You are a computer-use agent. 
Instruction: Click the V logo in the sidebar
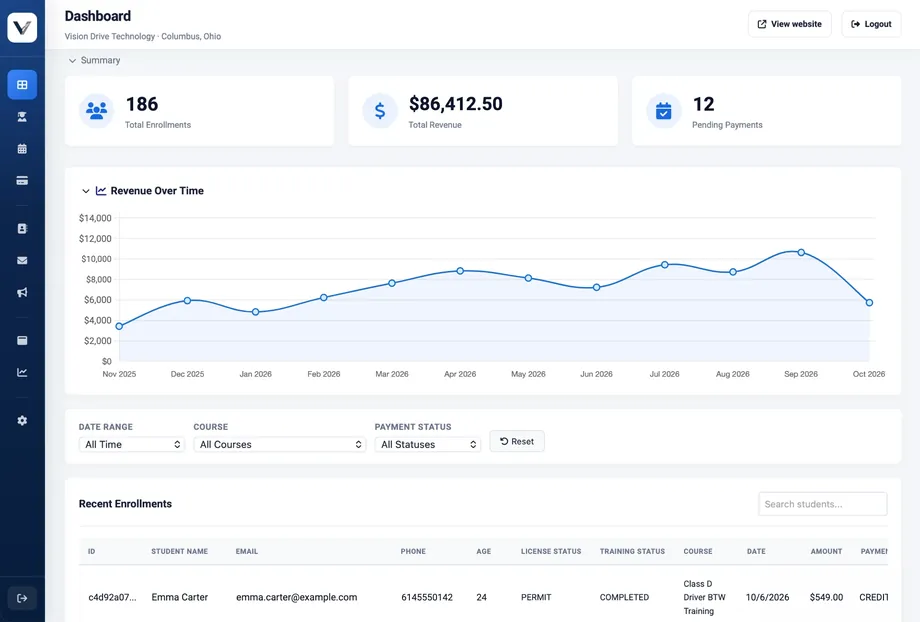pos(22,27)
